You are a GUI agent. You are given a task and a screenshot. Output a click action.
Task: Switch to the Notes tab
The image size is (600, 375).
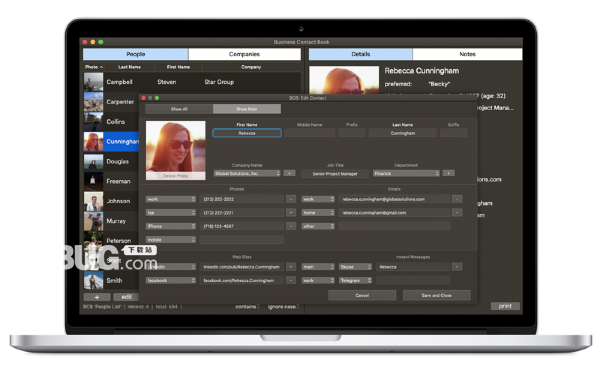(x=467, y=54)
